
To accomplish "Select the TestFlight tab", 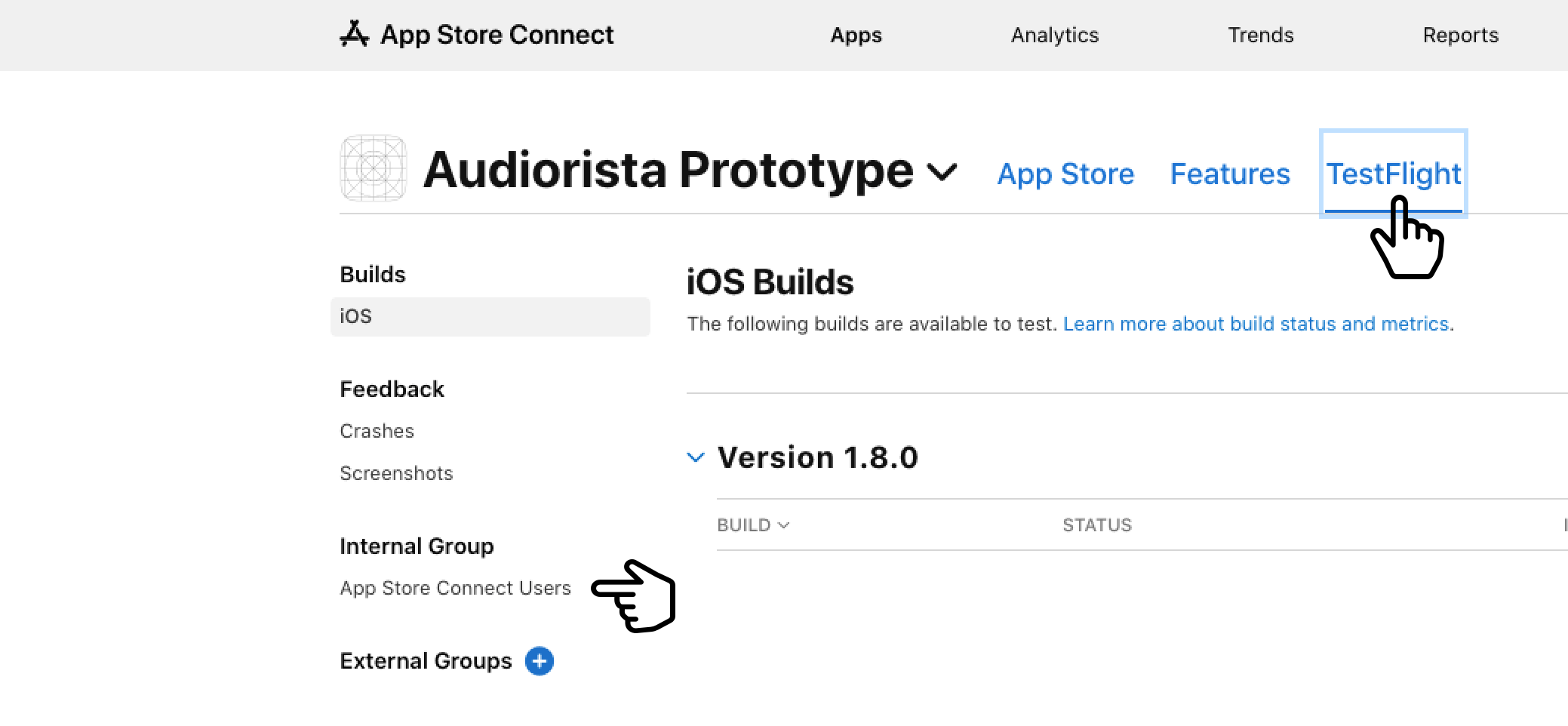I will [x=1394, y=174].
